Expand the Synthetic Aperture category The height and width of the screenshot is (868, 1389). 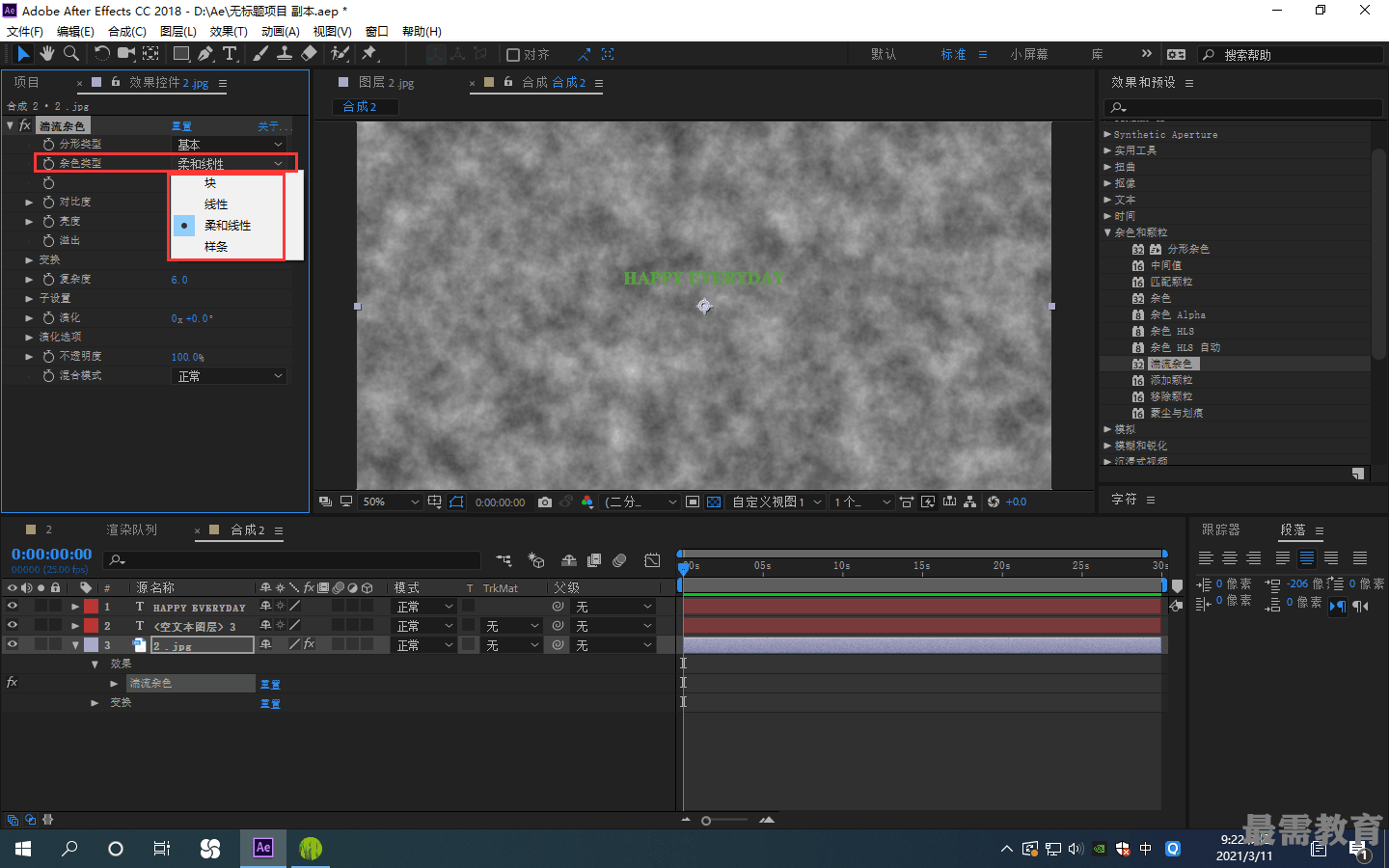tap(1107, 135)
